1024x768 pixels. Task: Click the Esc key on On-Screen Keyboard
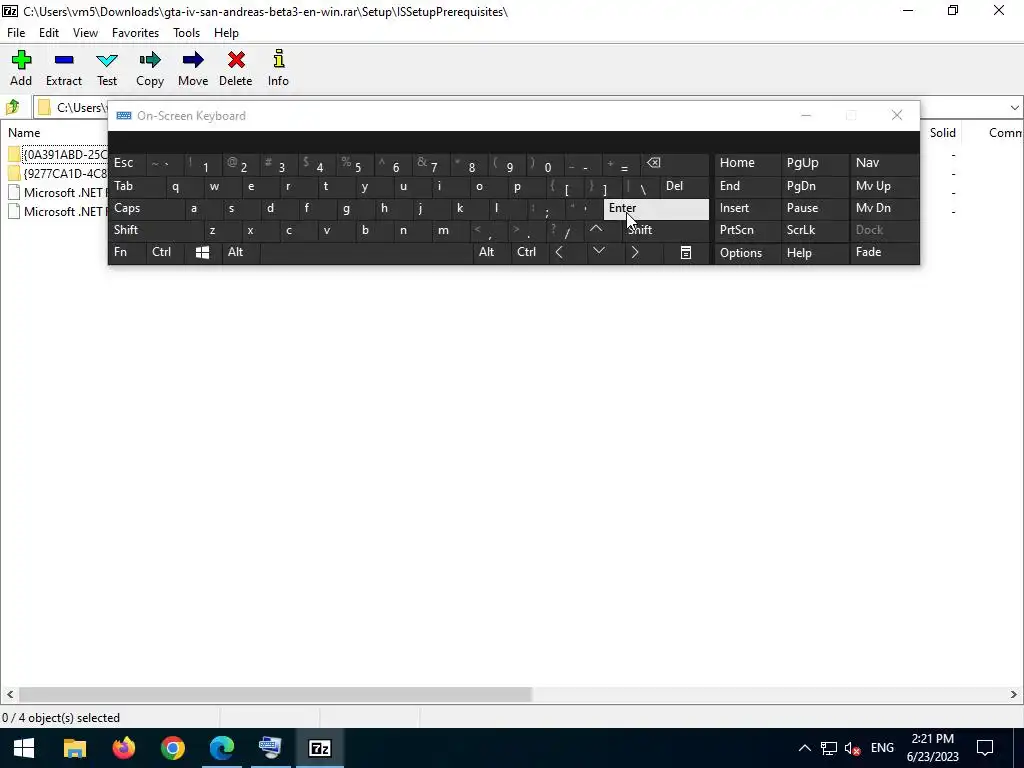(x=127, y=163)
